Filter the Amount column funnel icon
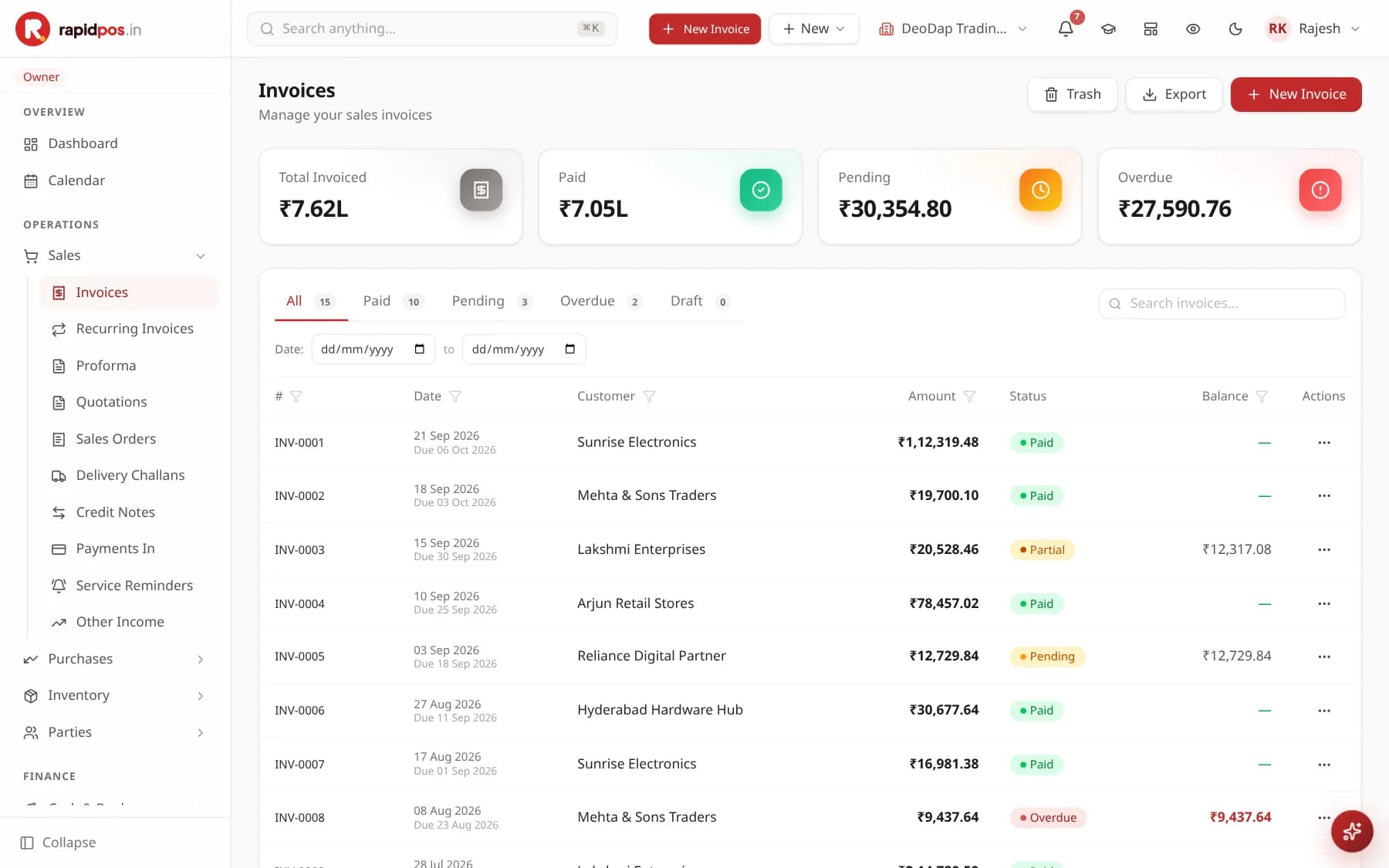 [969, 397]
